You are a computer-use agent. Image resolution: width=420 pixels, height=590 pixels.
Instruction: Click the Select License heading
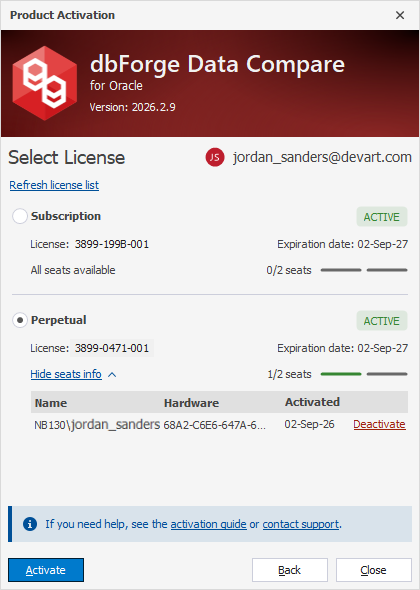pos(67,157)
